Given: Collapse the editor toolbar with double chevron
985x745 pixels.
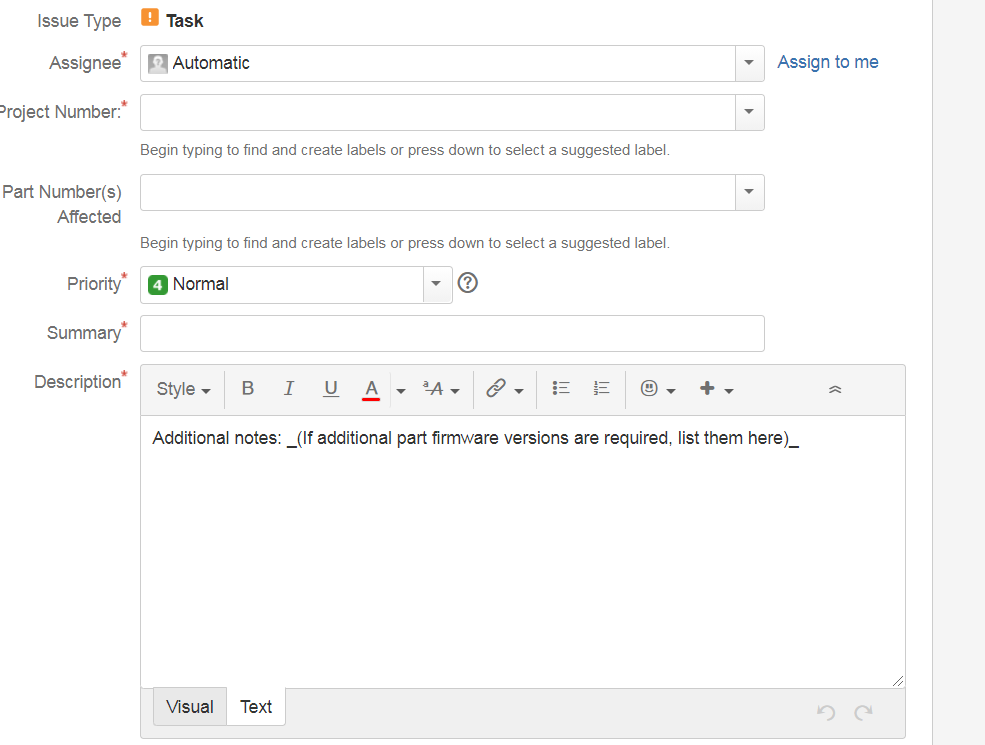Looking at the screenshot, I should coord(835,389).
